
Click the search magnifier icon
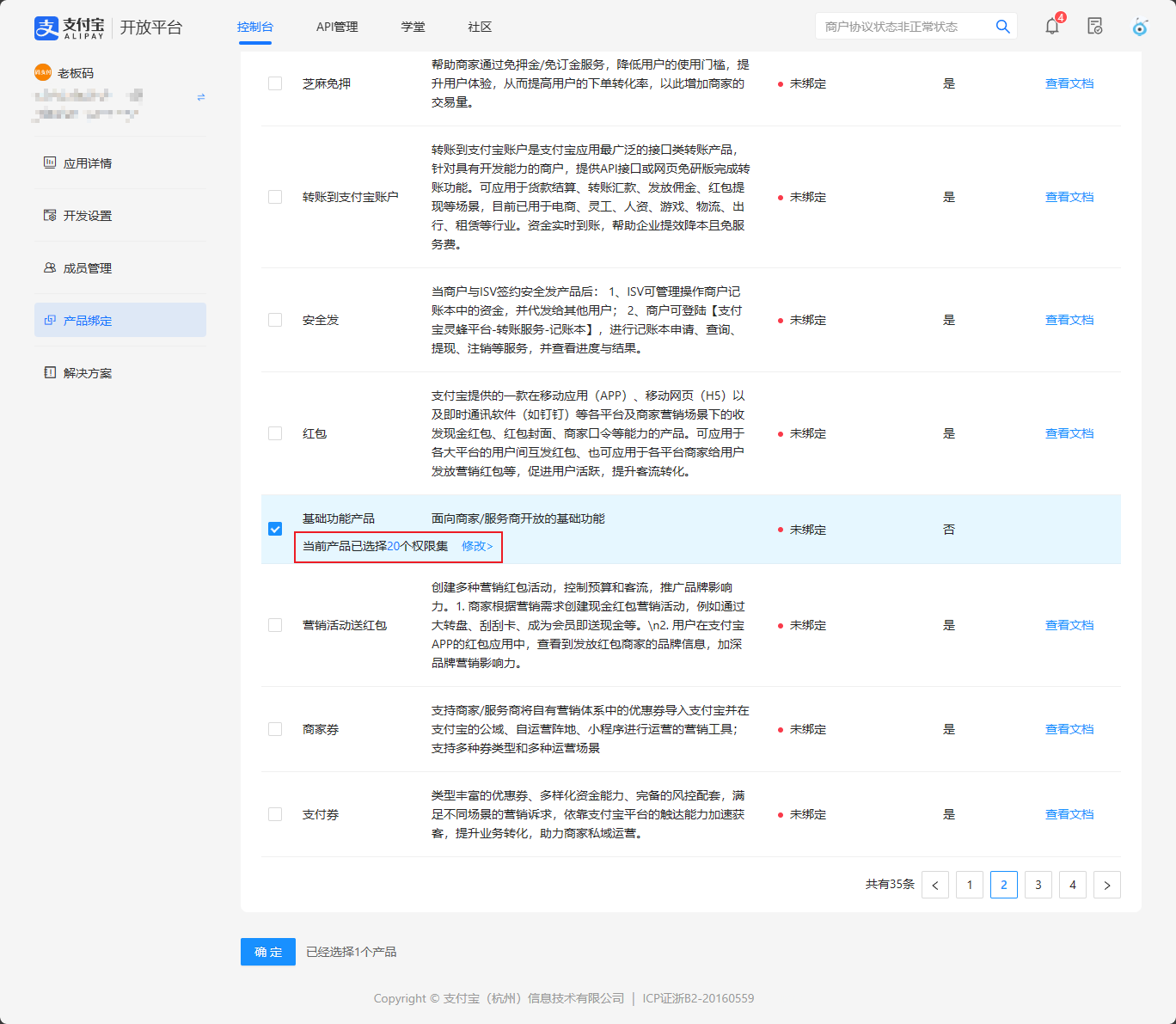(x=1002, y=27)
